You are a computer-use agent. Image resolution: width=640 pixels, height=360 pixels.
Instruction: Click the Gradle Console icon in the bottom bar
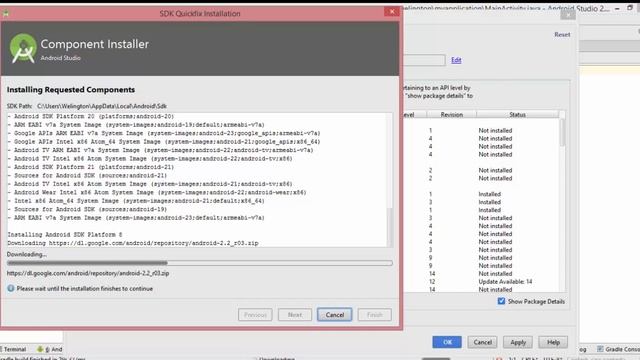(600, 349)
